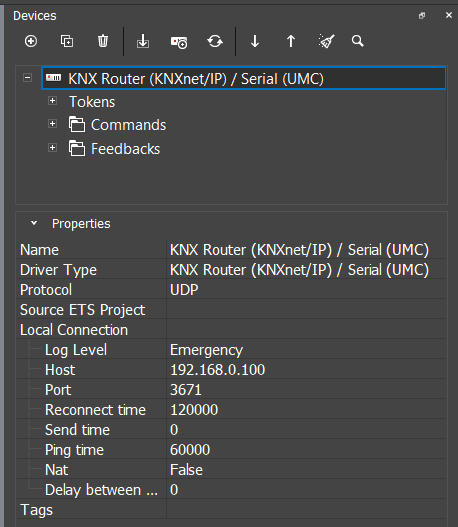Click the Ping time label
Image resolution: width=458 pixels, height=527 pixels.
pyautogui.click(x=75, y=450)
